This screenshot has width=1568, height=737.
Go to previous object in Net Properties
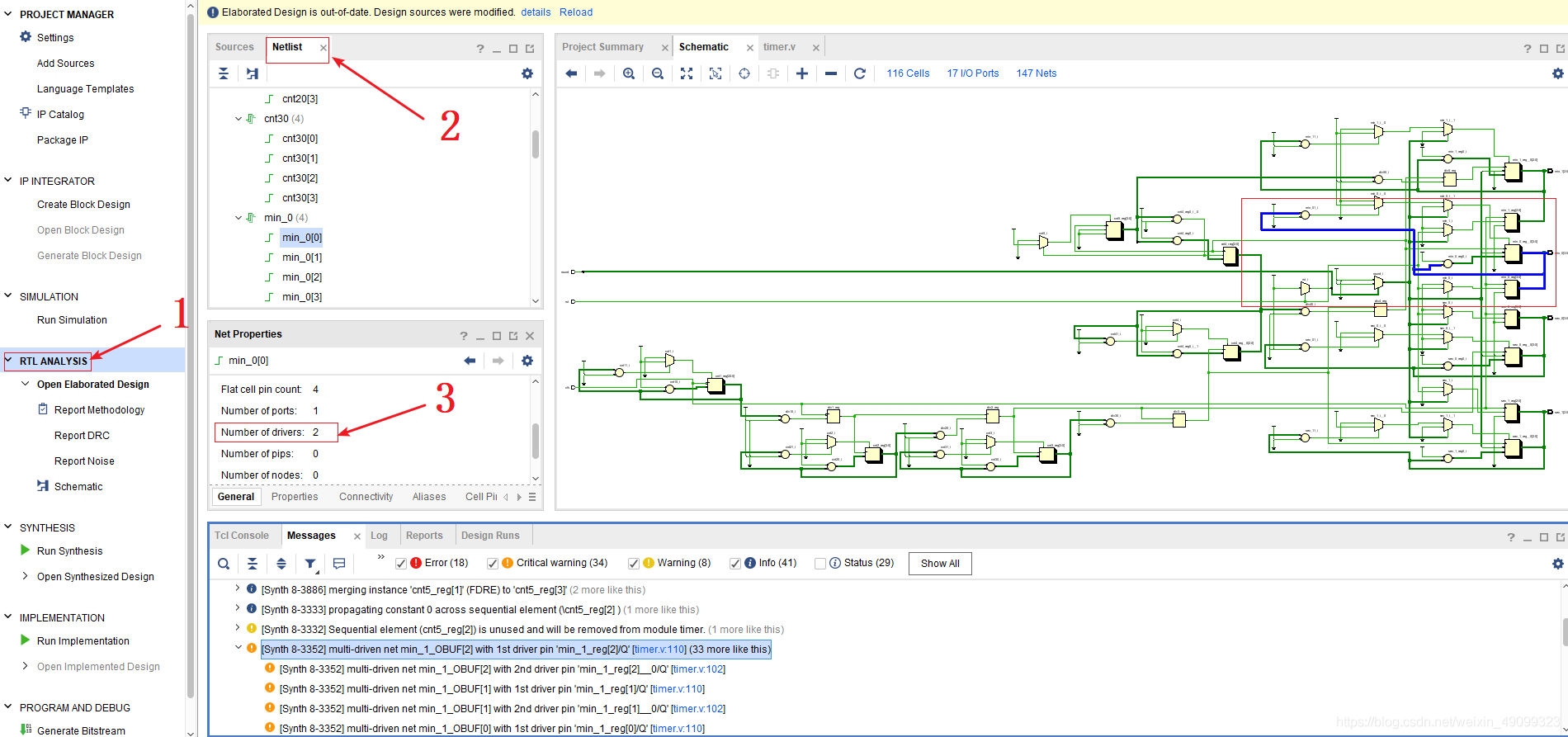coord(470,361)
